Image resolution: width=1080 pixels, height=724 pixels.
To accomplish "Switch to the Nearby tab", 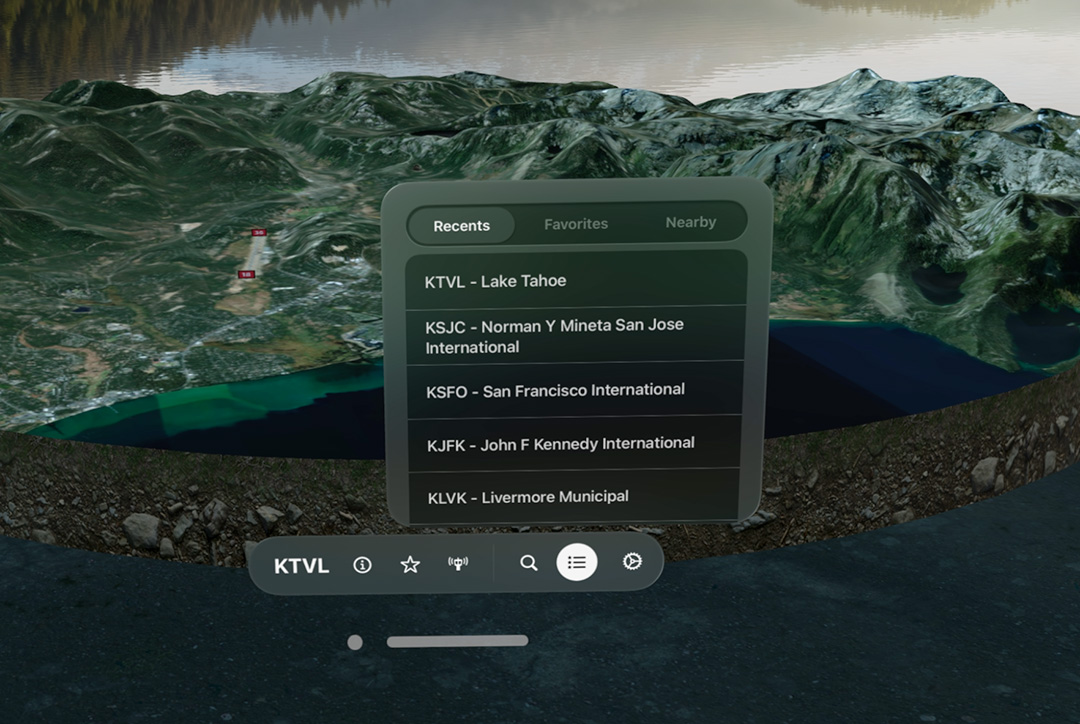I will point(691,223).
